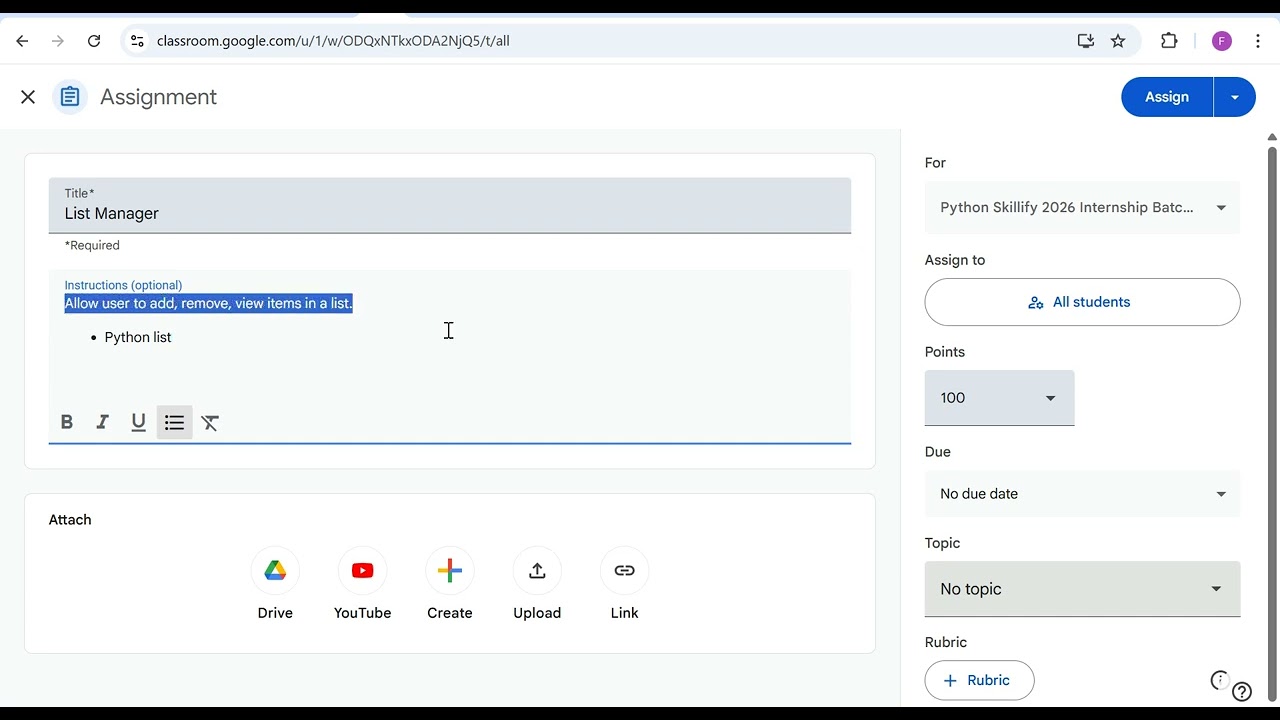Attach a YouTube video
The width and height of the screenshot is (1280, 720).
pyautogui.click(x=362, y=571)
